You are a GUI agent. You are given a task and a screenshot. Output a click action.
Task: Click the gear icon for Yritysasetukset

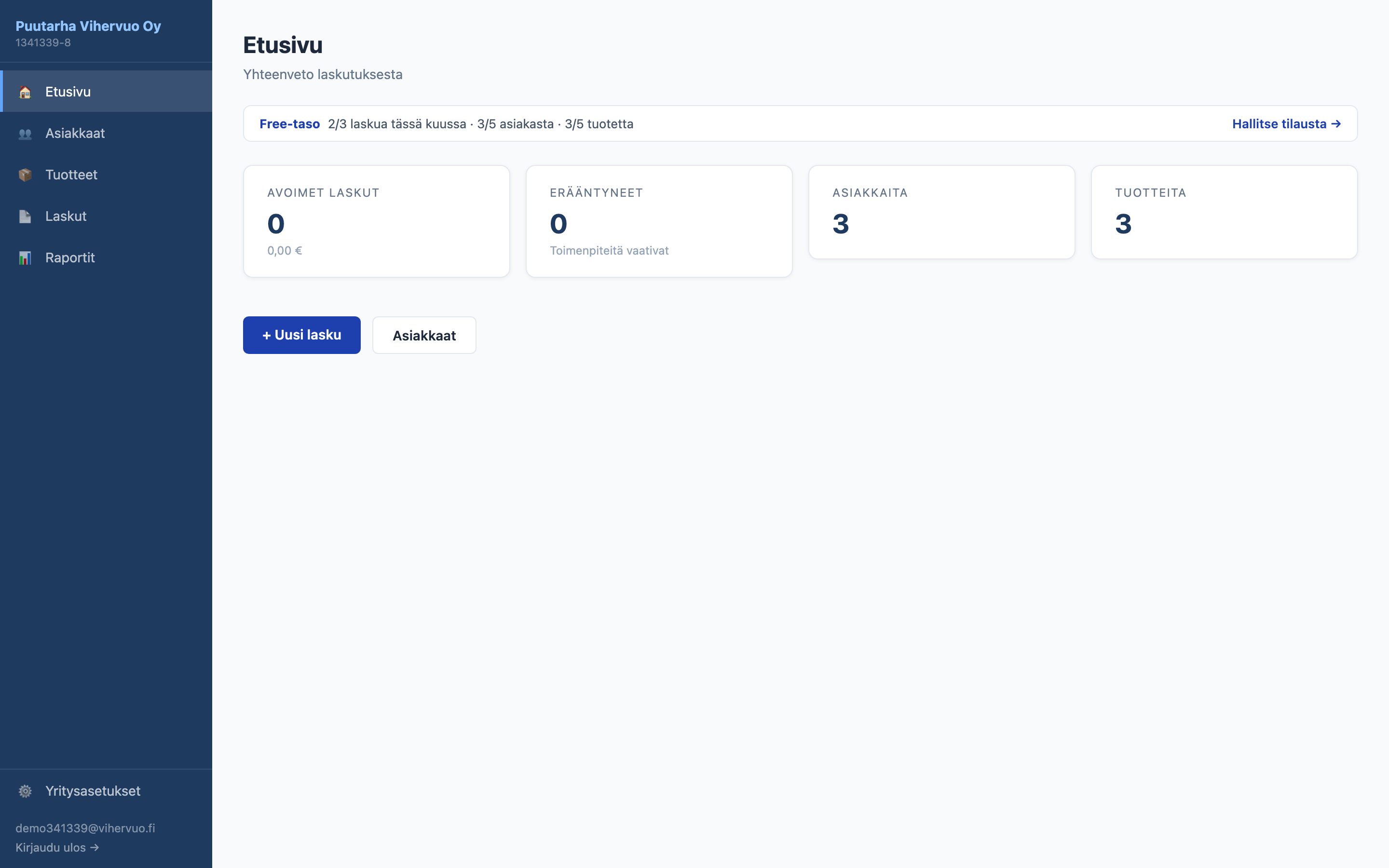(25, 791)
